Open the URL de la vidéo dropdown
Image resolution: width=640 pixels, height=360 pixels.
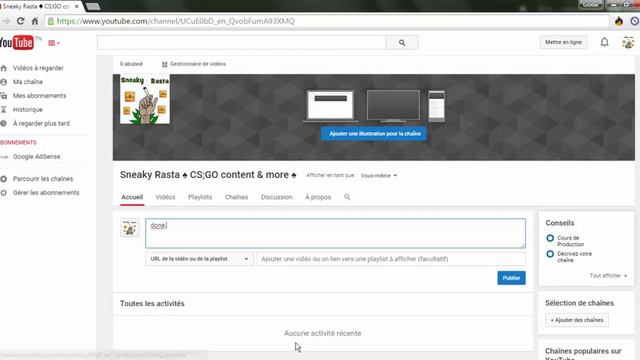199,259
